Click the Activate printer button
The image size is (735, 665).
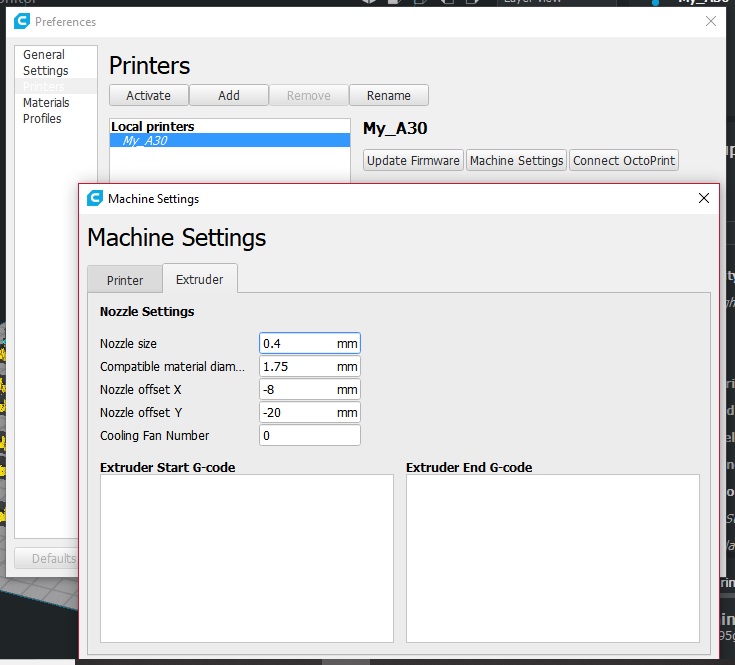tap(149, 95)
